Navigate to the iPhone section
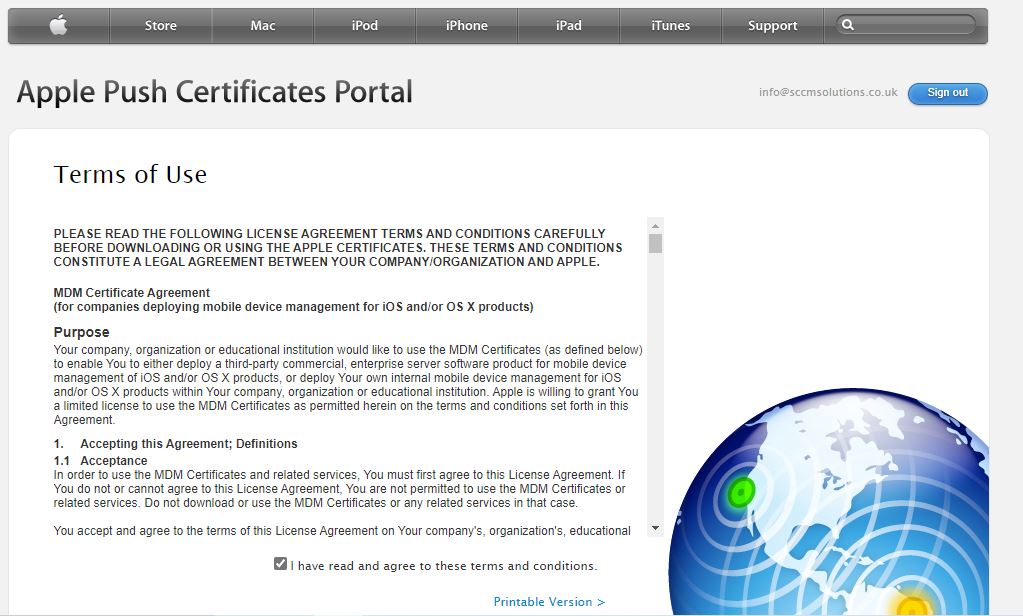This screenshot has height=616, width=1023. click(467, 26)
